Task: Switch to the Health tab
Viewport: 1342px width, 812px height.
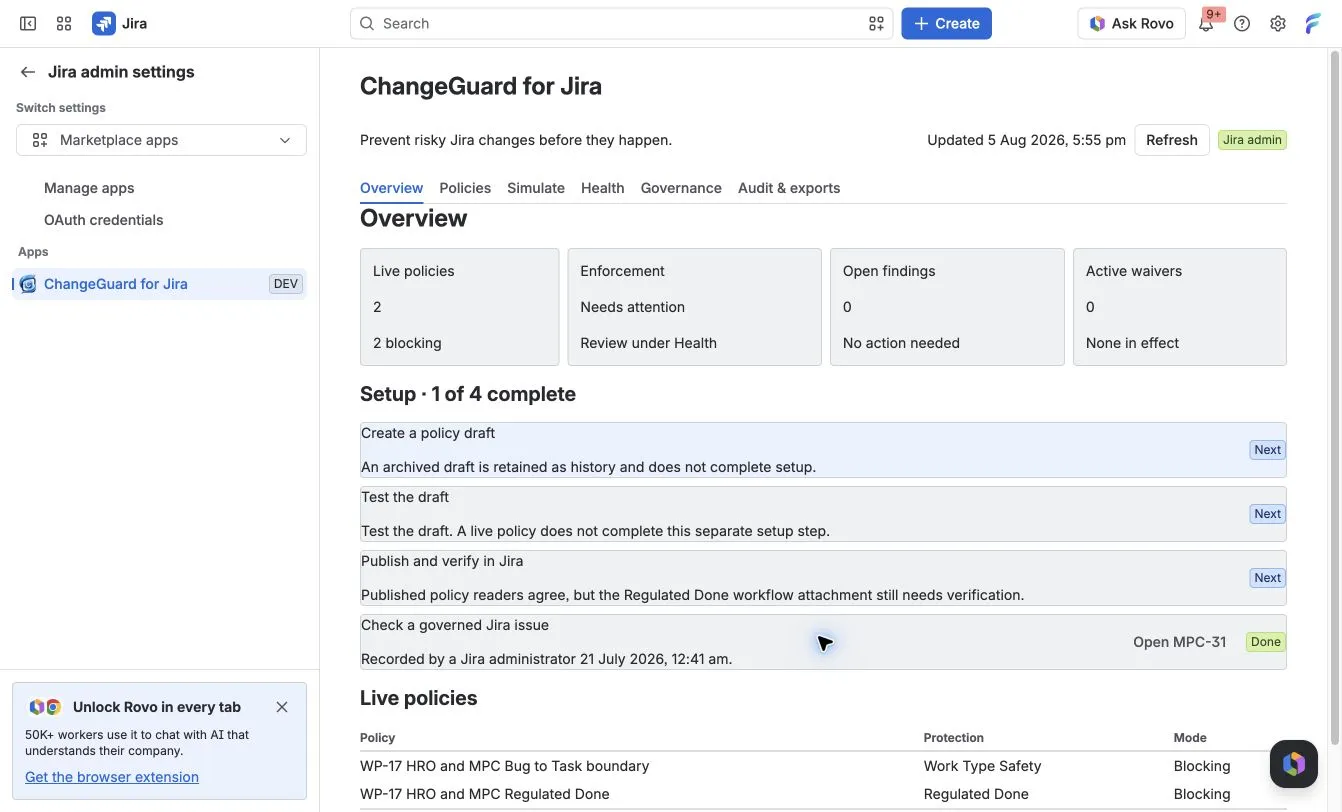Action: (x=602, y=188)
